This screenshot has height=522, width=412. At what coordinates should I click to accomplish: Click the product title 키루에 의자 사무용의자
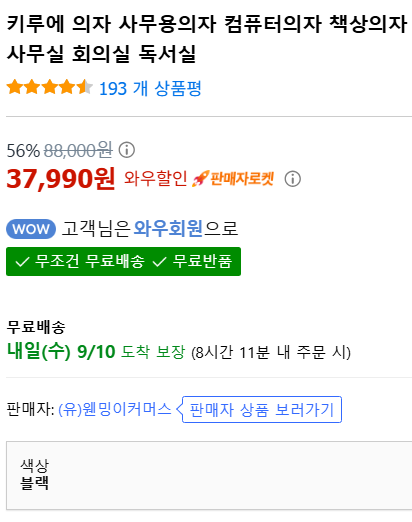(207, 38)
